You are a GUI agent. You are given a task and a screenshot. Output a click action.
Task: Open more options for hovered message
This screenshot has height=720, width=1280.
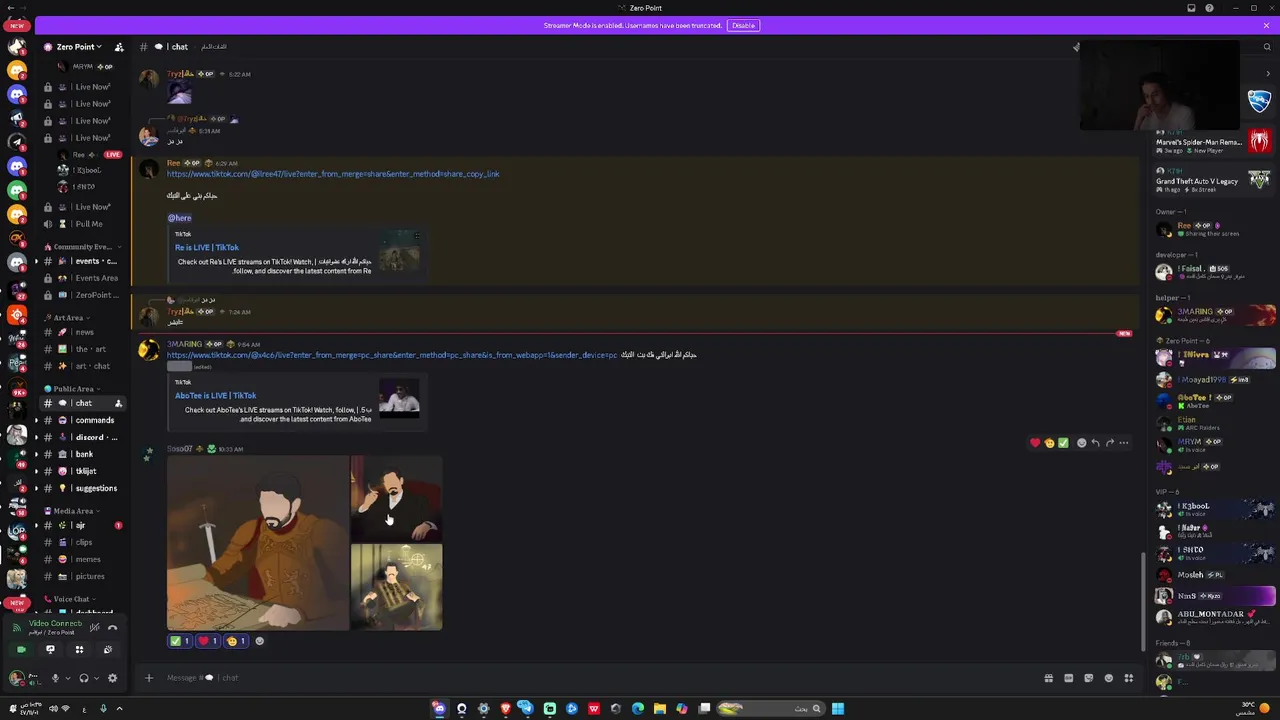tap(1123, 443)
